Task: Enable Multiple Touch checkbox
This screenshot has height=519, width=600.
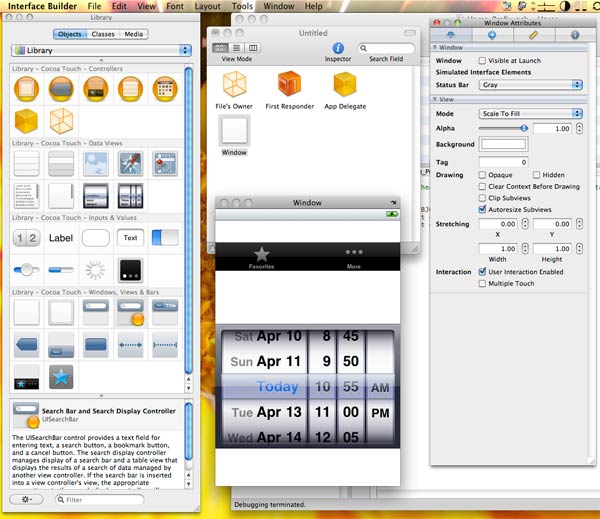Action: pos(483,283)
